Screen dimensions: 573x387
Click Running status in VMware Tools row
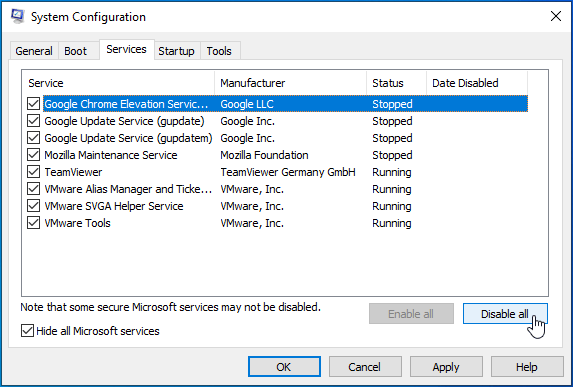point(392,223)
